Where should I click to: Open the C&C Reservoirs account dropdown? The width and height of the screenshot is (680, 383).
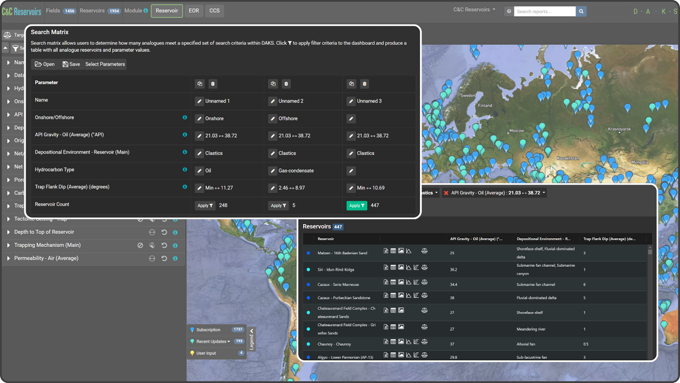(x=474, y=10)
